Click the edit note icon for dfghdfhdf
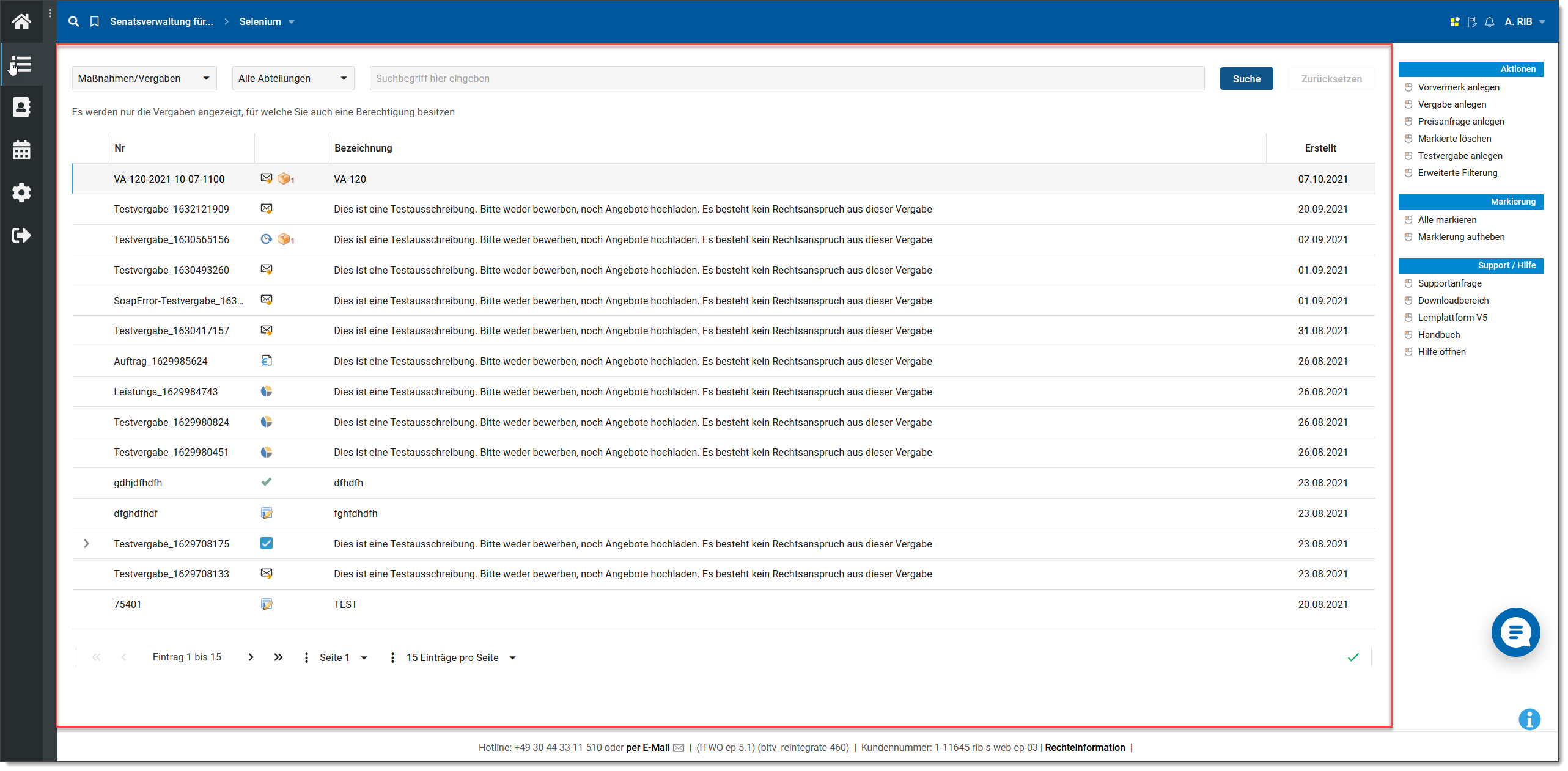This screenshot has width=1568, height=771. [x=266, y=513]
